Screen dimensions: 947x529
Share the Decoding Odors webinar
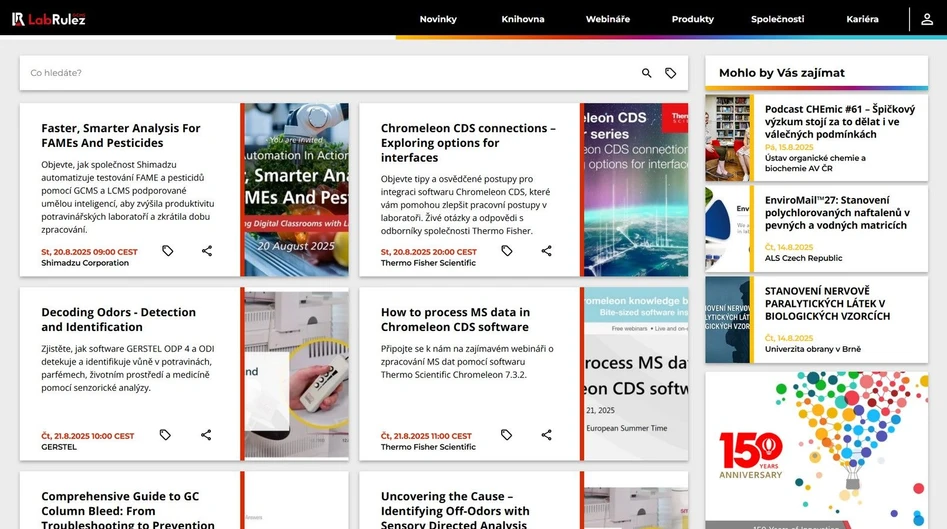[x=206, y=435]
